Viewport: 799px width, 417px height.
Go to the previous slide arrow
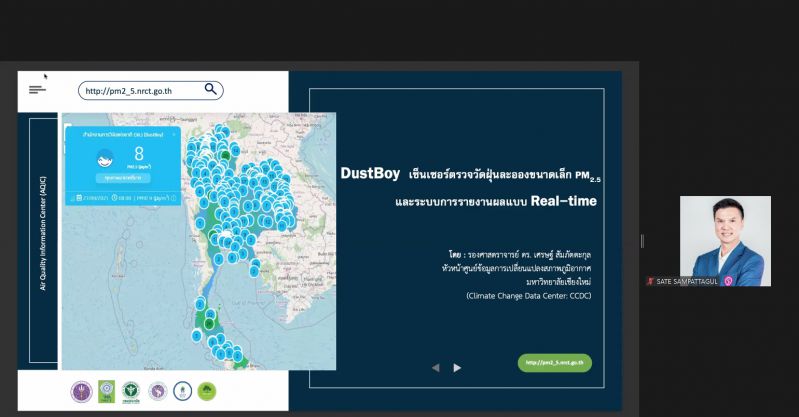(x=435, y=368)
